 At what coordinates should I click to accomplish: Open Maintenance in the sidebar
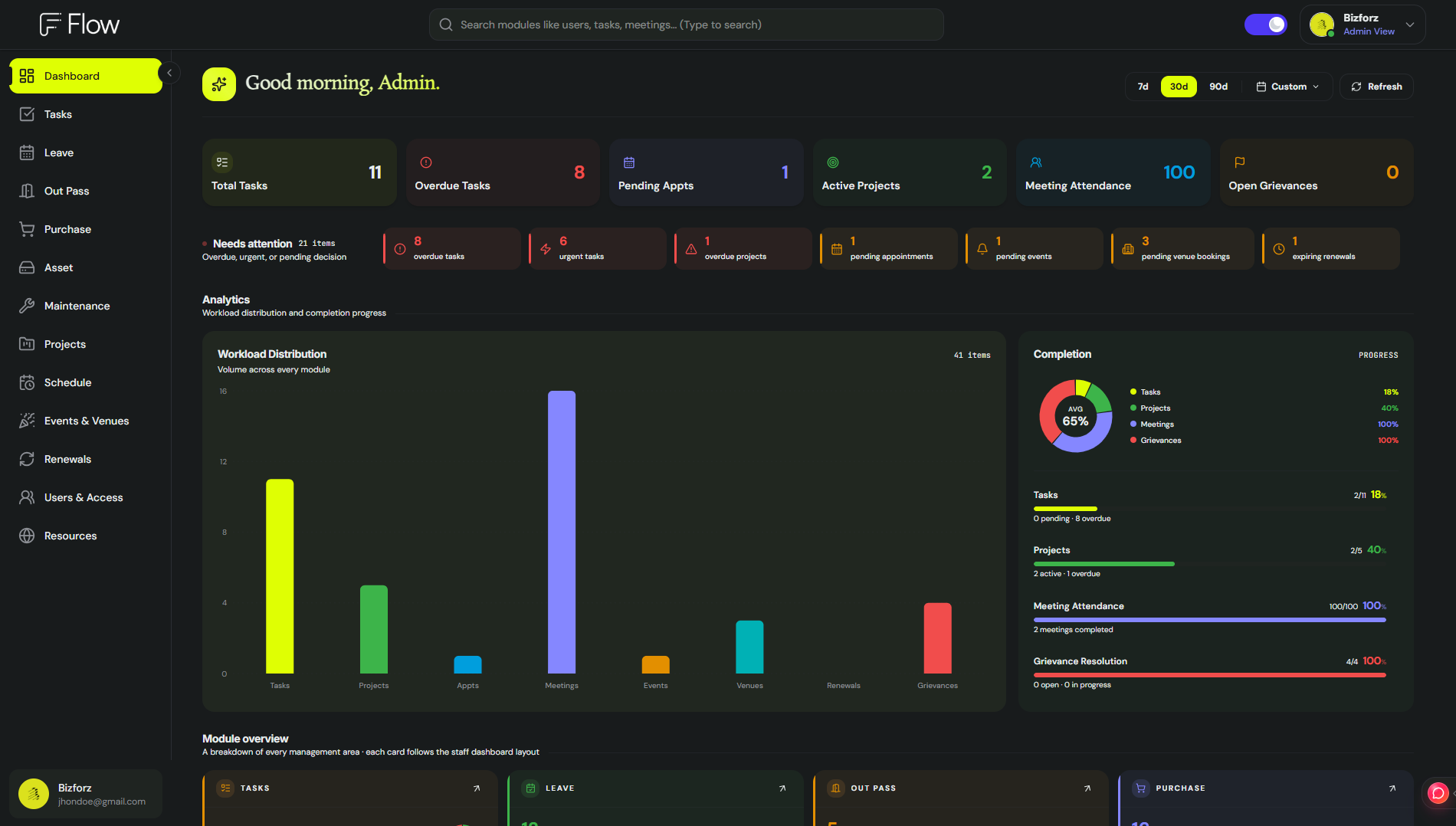pos(86,306)
